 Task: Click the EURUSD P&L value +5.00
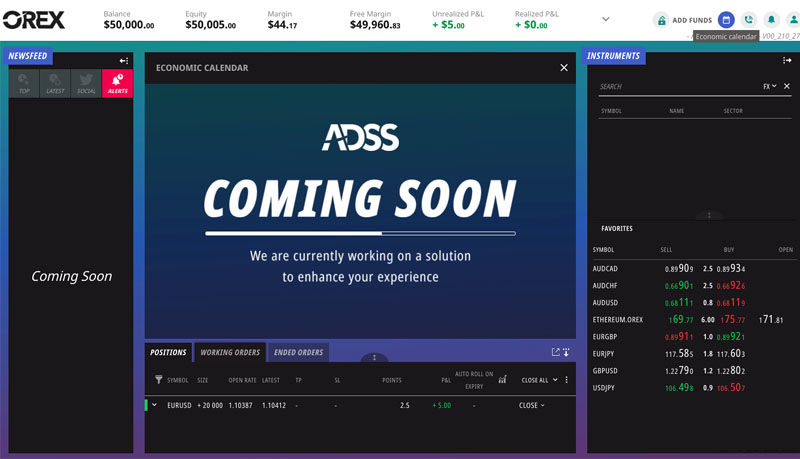point(441,405)
